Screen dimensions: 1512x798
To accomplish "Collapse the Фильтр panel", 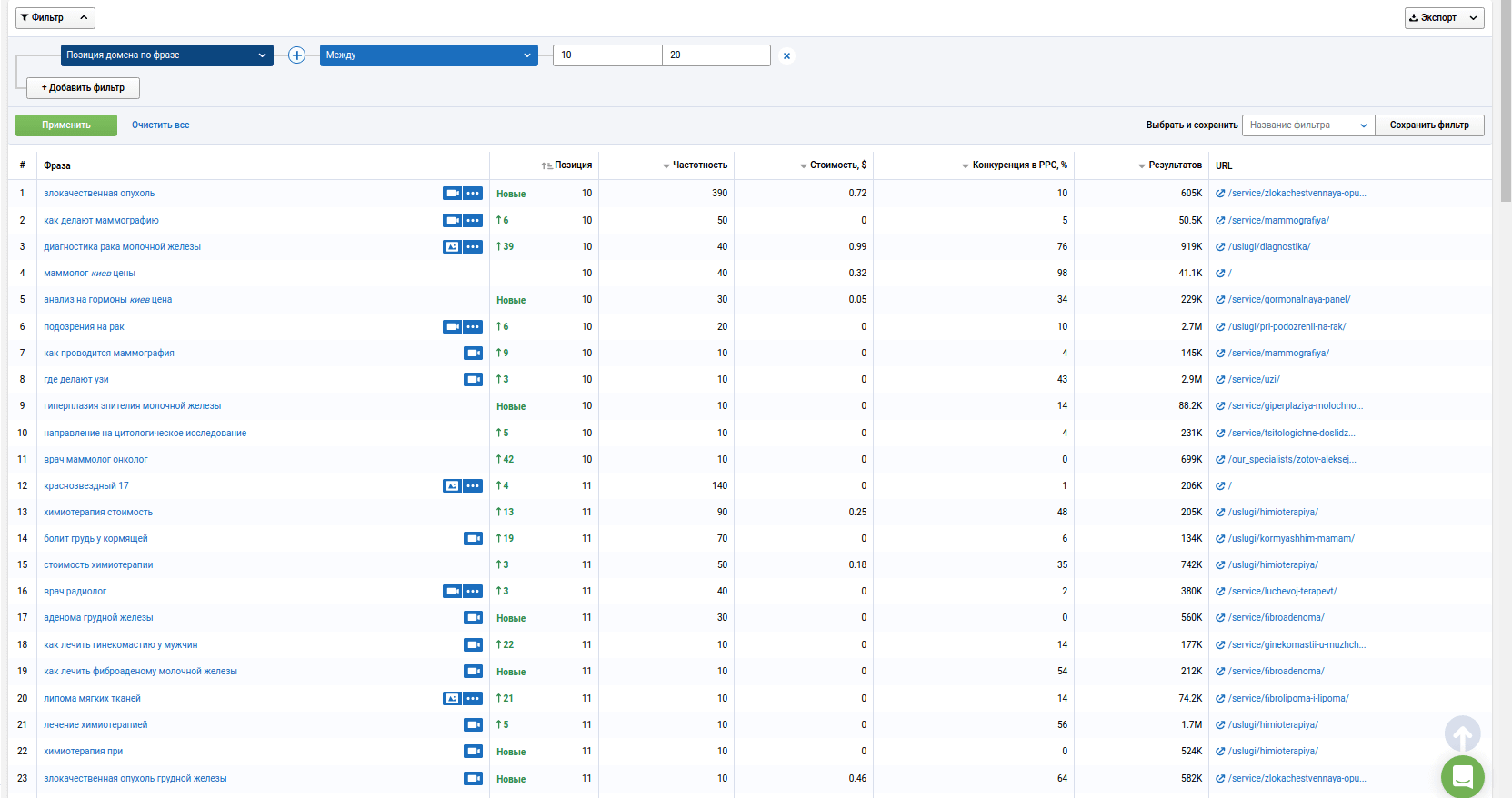I will 55,18.
